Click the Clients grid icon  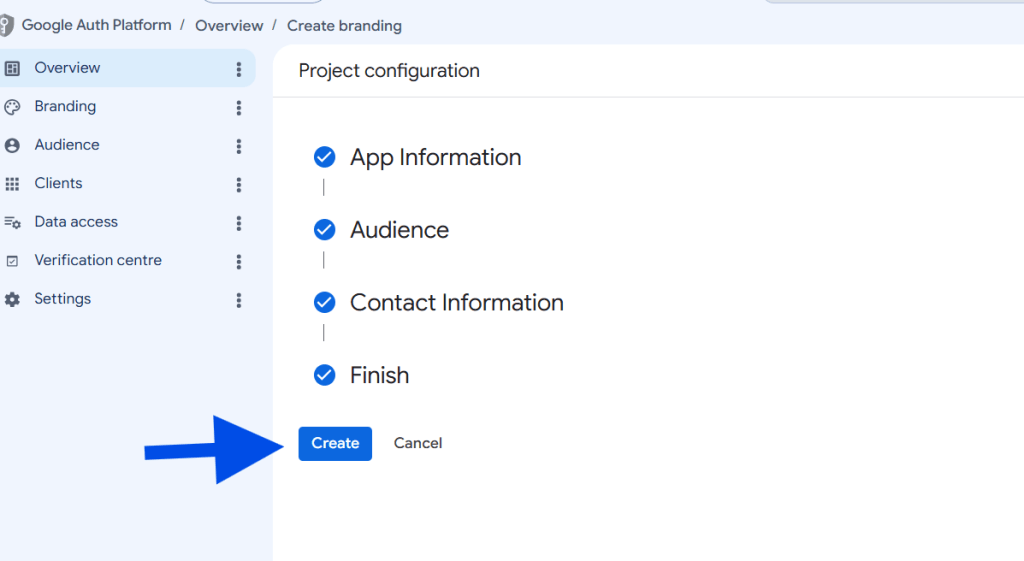12,184
